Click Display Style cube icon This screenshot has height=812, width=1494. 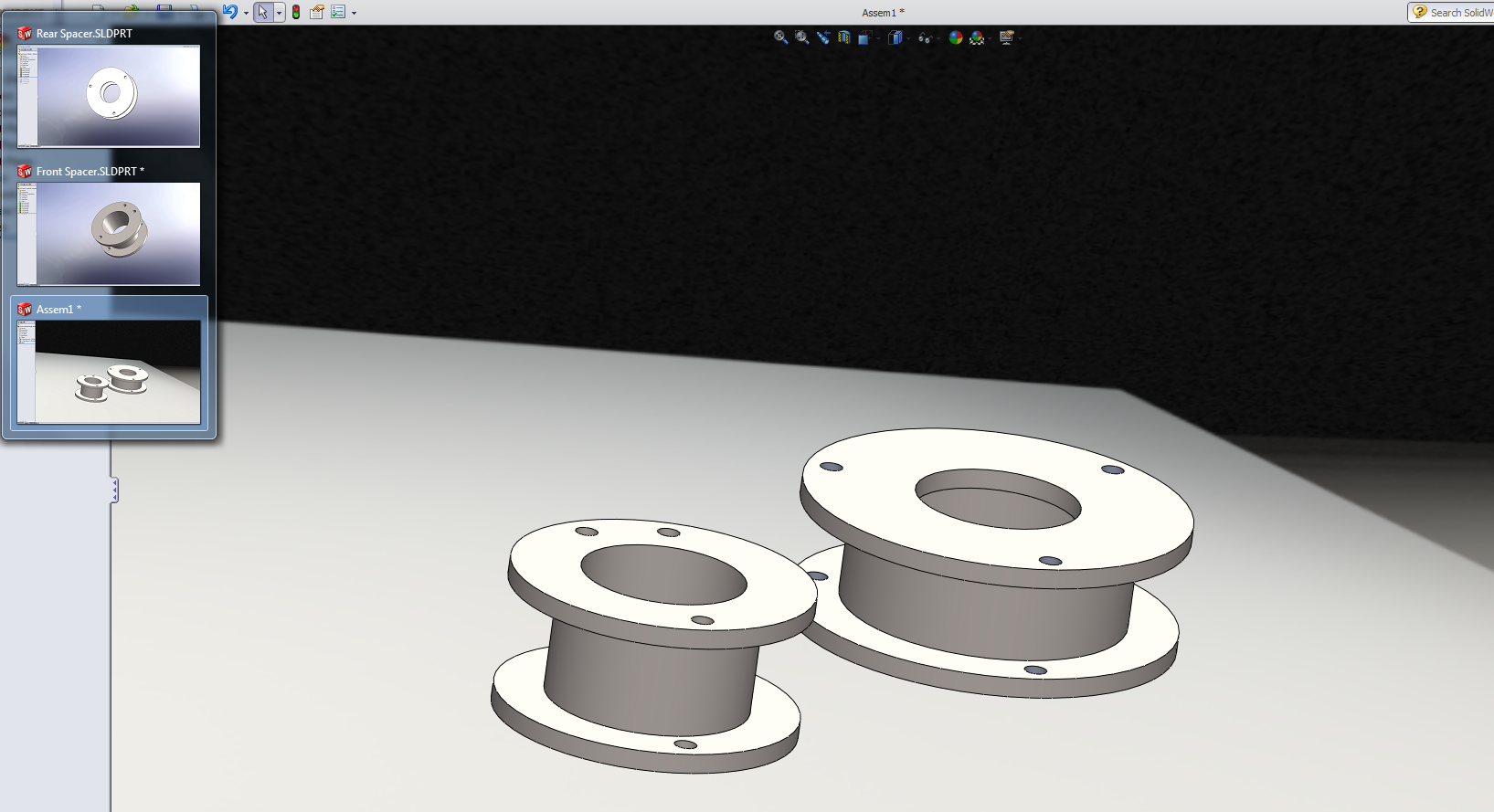click(895, 37)
